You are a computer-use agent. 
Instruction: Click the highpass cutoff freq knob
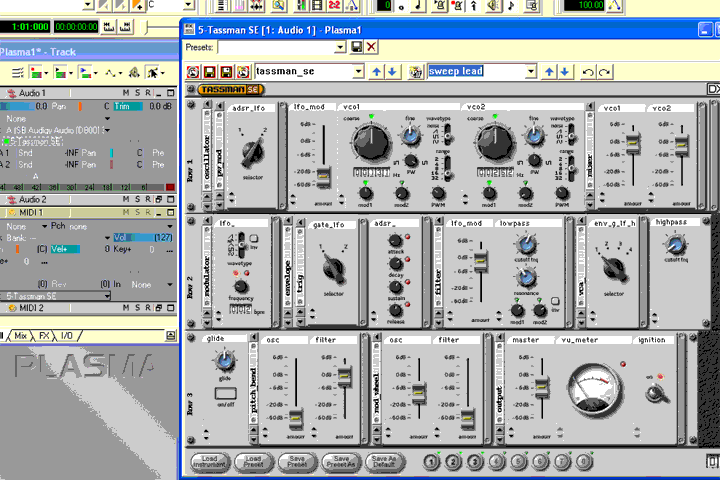coord(675,244)
